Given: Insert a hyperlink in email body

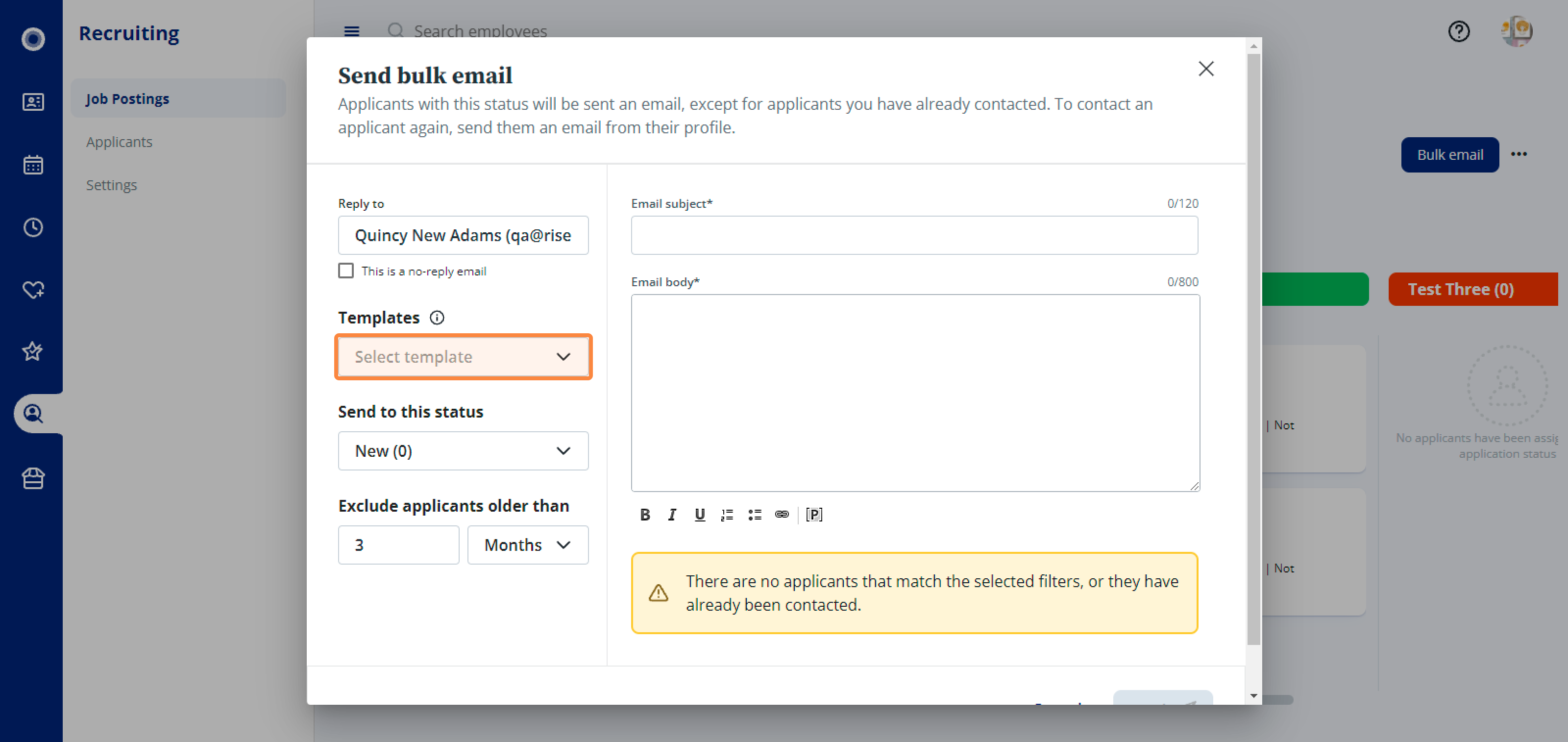Looking at the screenshot, I should [x=782, y=514].
